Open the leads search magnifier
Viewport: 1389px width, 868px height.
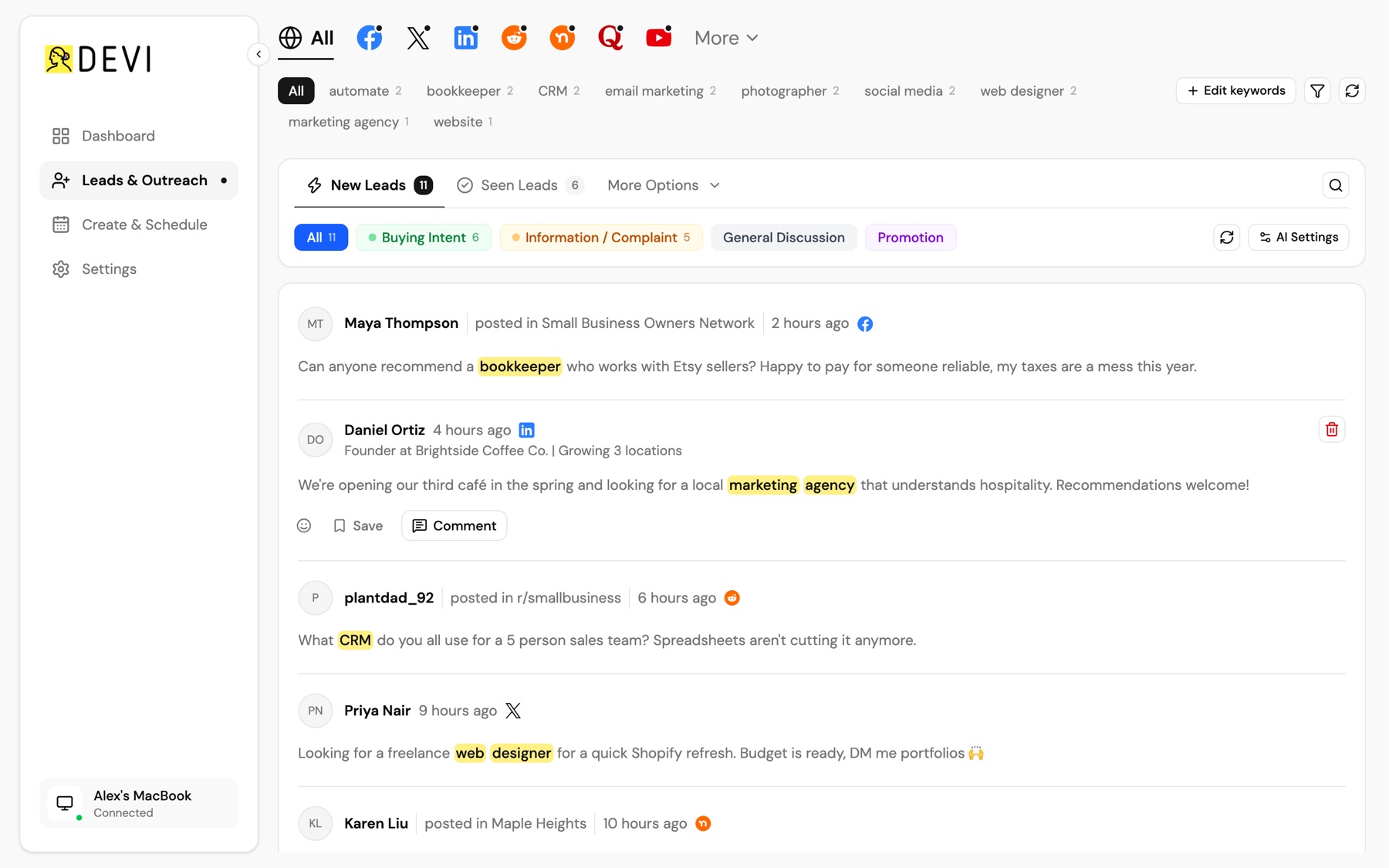[1336, 185]
